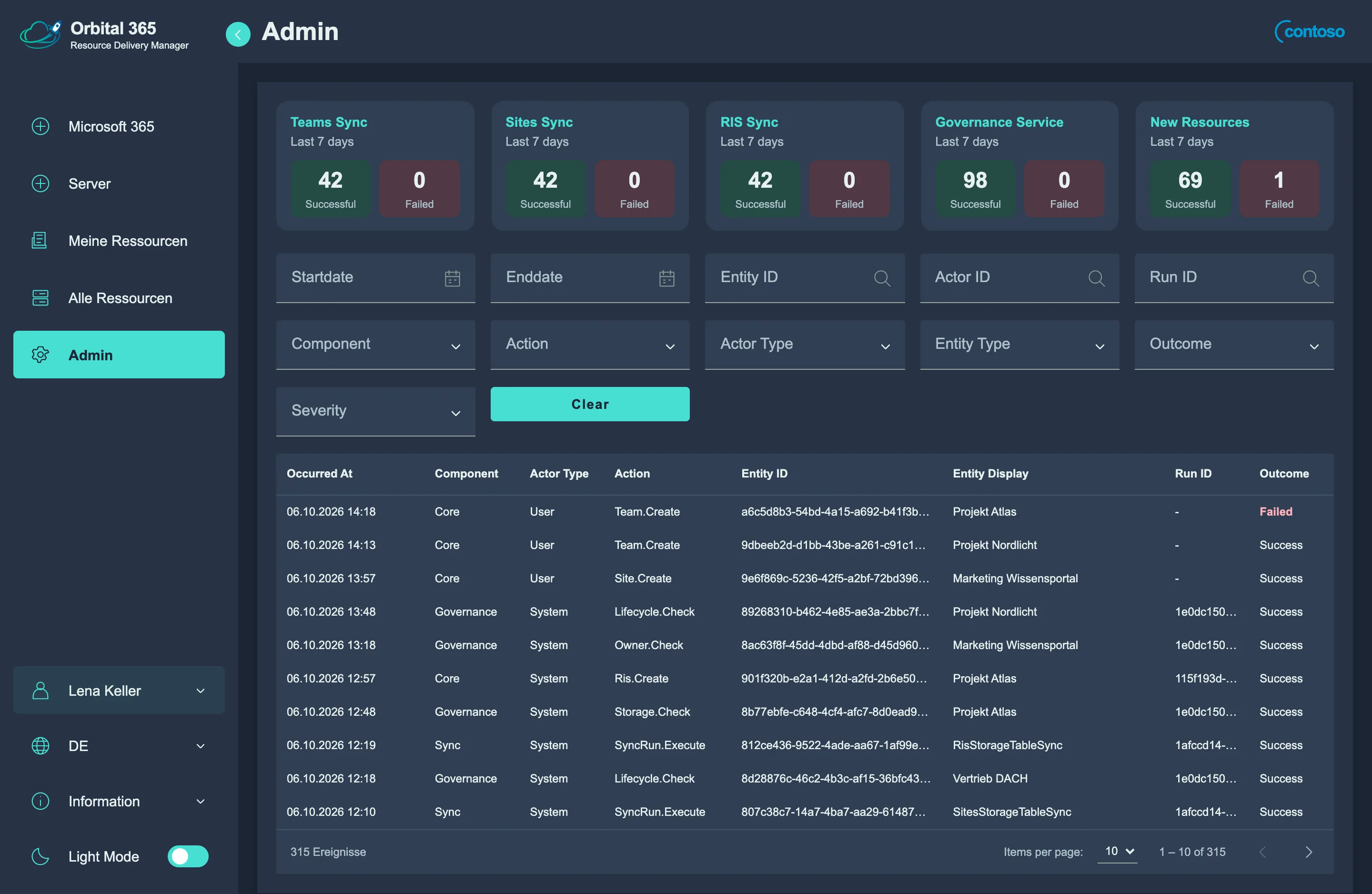Open Server in the sidebar
Screen dimensions: 1372x894
pos(119,183)
